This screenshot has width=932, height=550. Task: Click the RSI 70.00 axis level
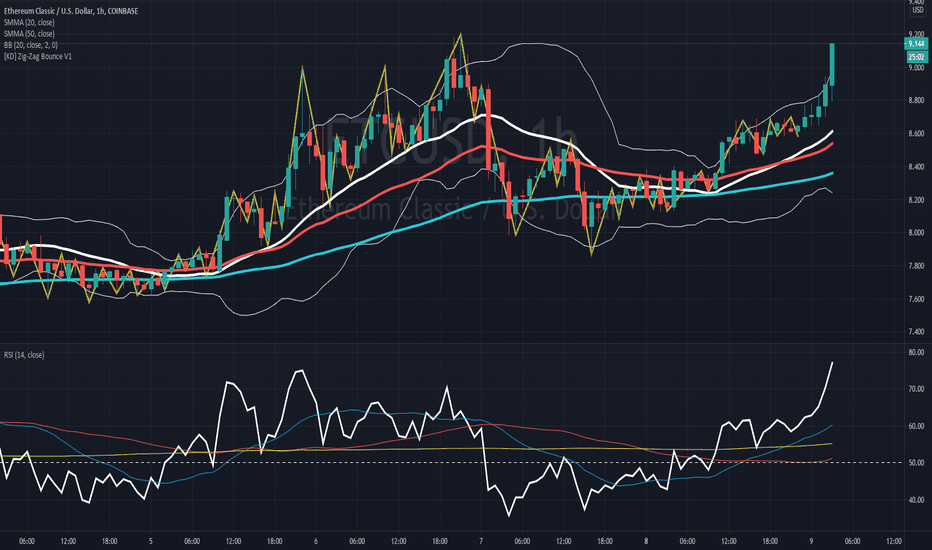pos(916,389)
